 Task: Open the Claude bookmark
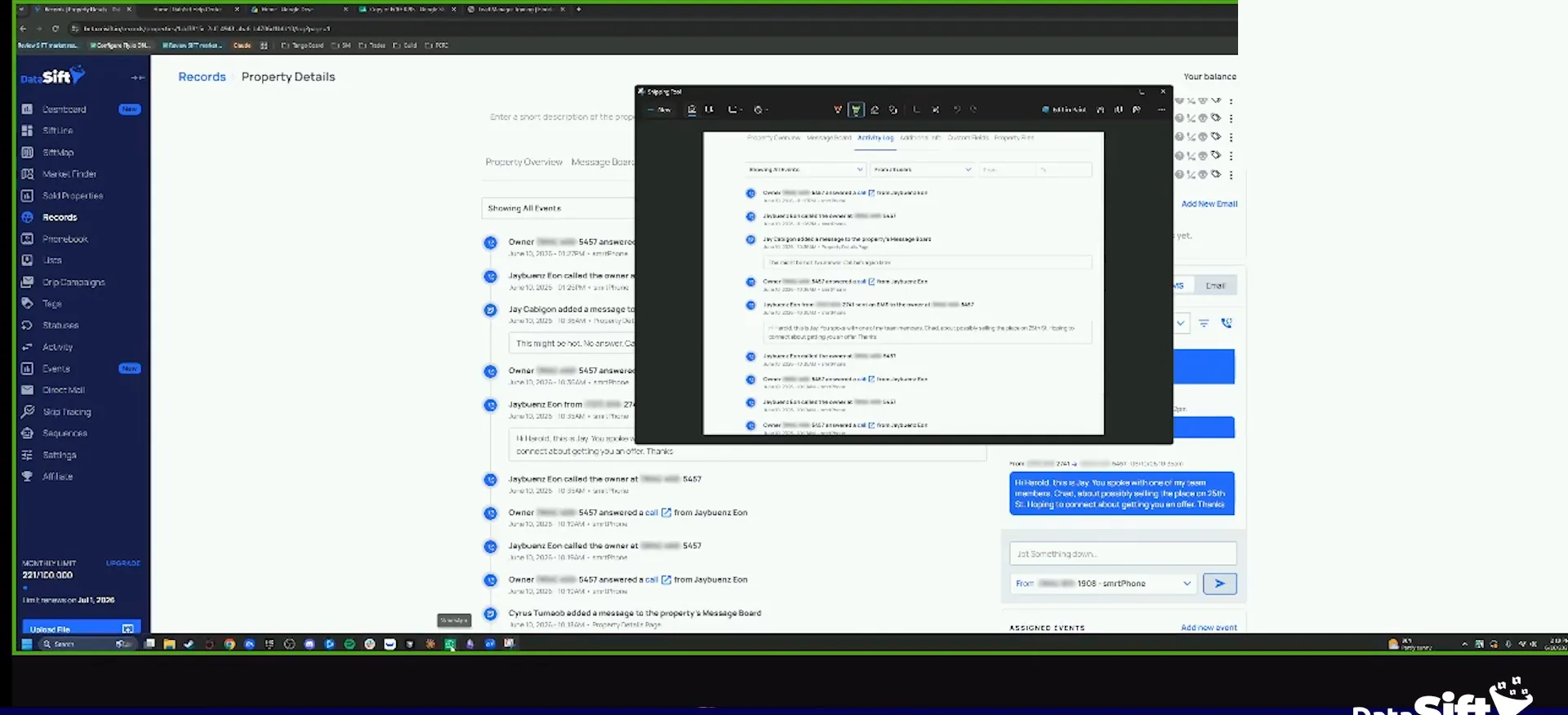[242, 46]
